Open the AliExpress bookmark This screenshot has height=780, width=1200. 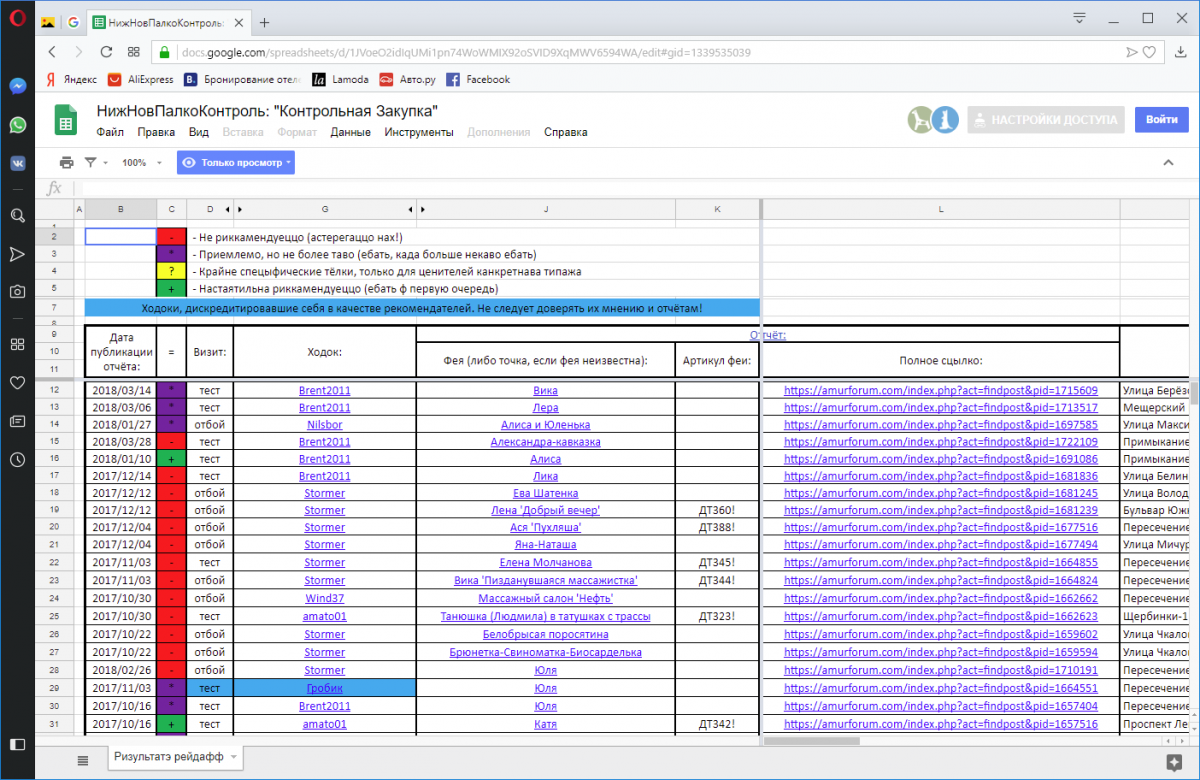click(141, 79)
